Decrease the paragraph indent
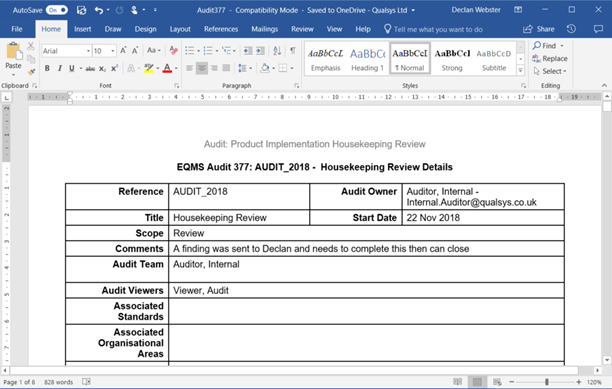This screenshot has width=612, height=389. point(248,50)
